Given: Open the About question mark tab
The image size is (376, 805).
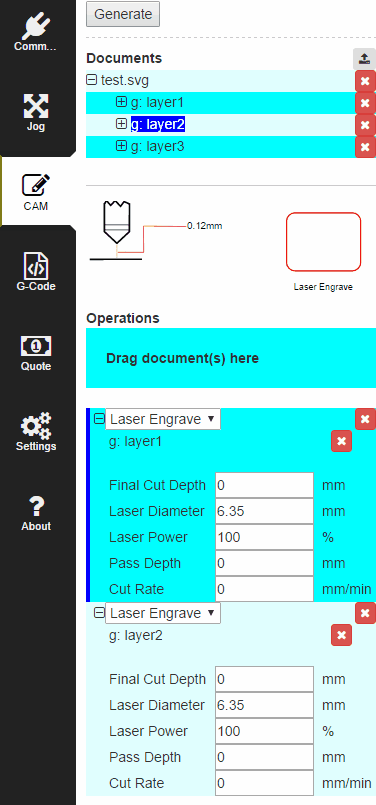Looking at the screenshot, I should 35,512.
